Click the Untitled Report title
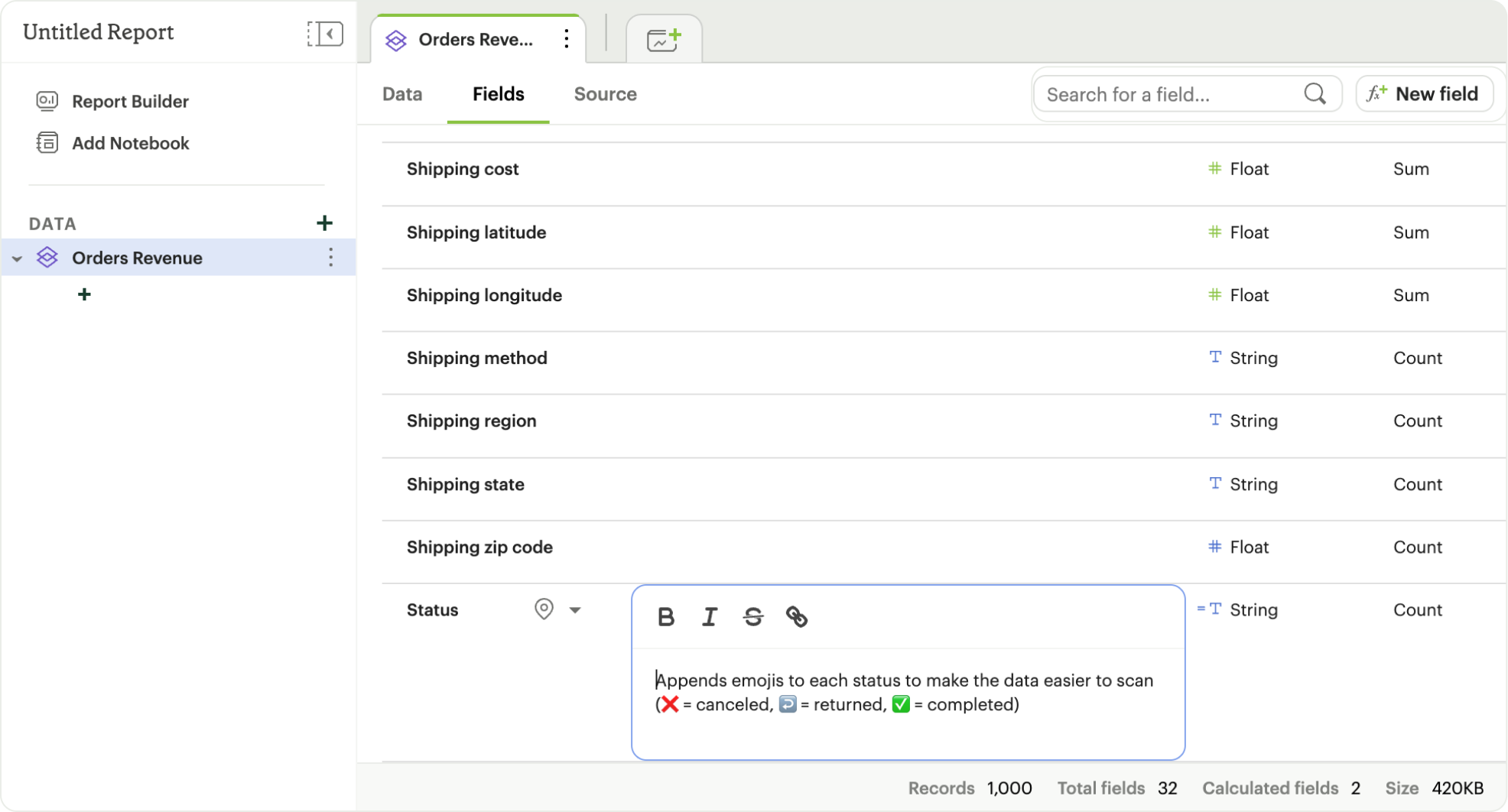The width and height of the screenshot is (1508, 812). point(99,32)
